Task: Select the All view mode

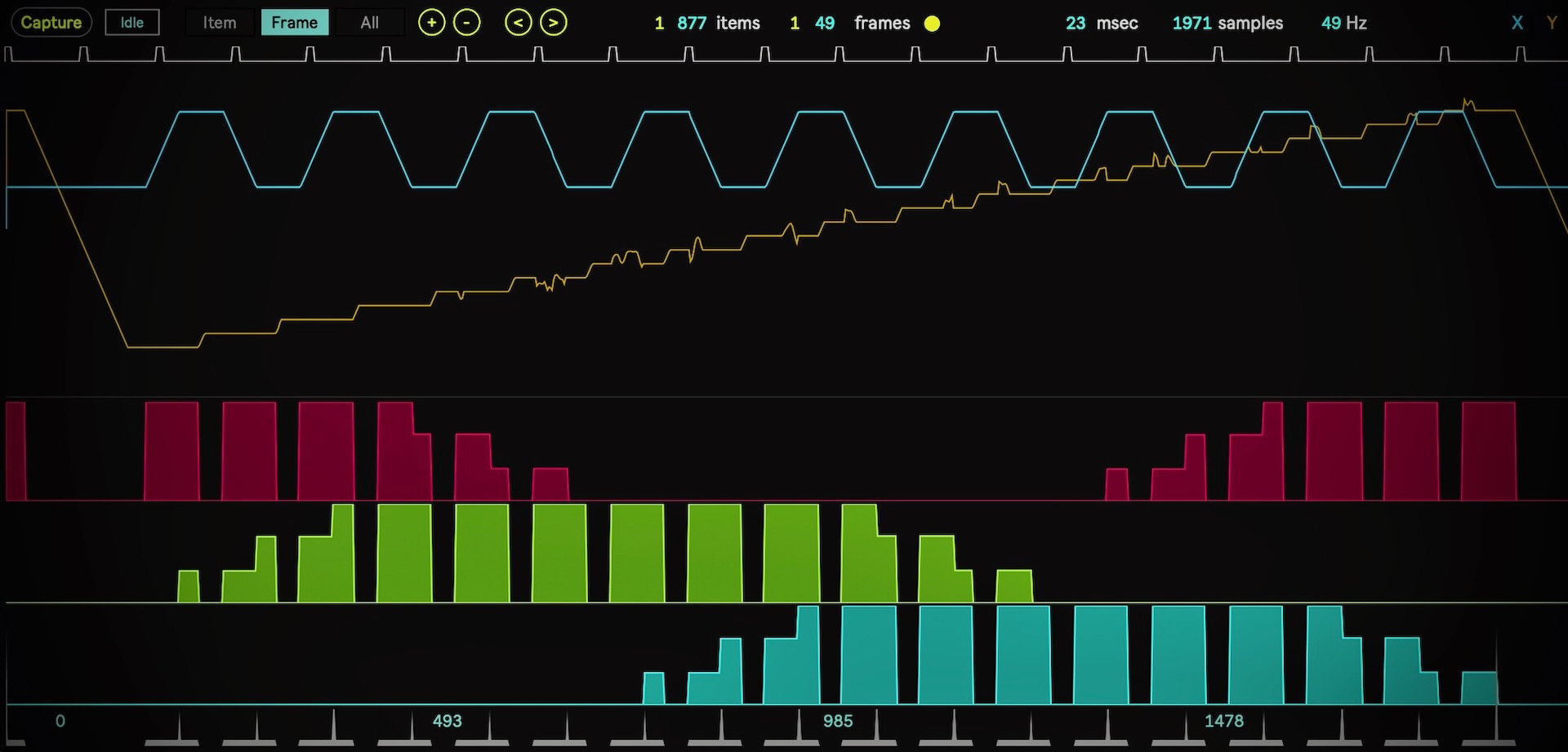Action: coord(370,23)
